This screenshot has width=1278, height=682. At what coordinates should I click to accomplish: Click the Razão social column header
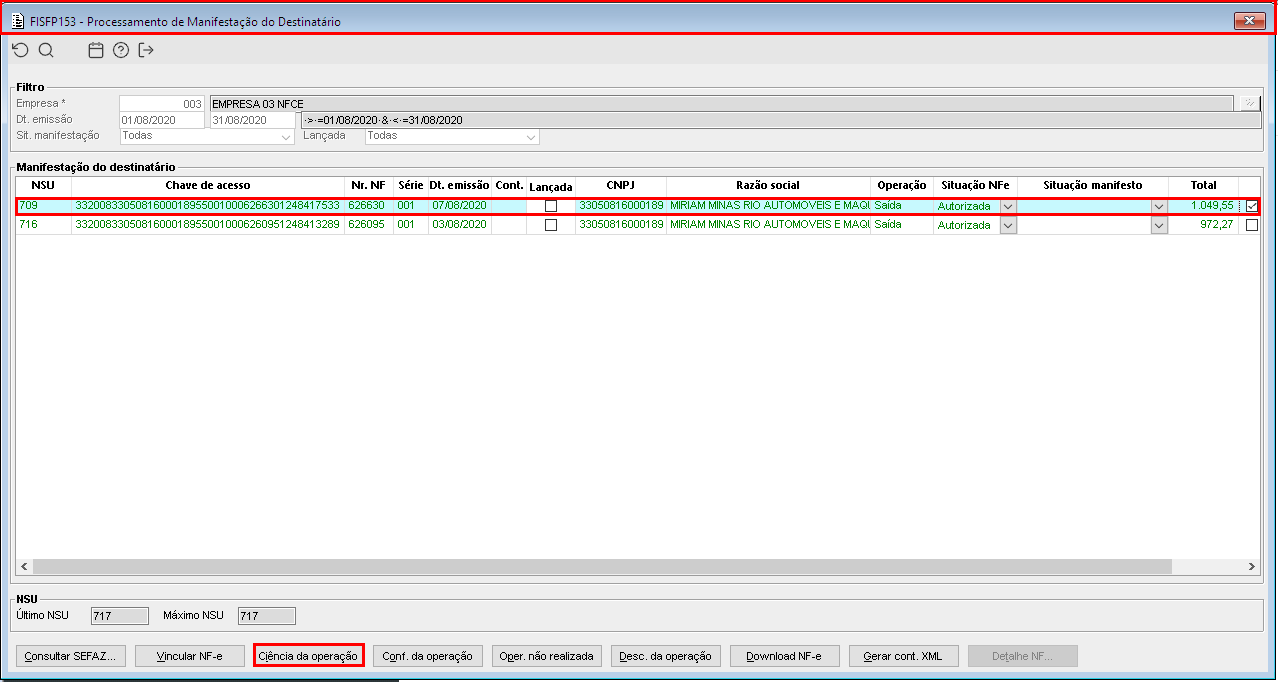[768, 186]
